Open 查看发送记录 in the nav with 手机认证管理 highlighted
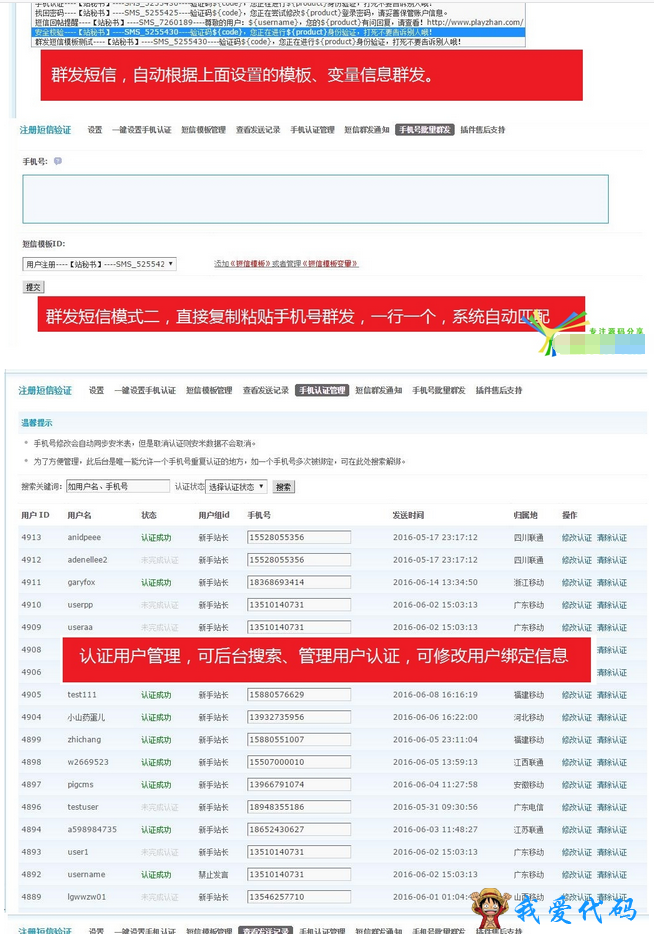The width and height of the screenshot is (654, 934). tap(266, 391)
